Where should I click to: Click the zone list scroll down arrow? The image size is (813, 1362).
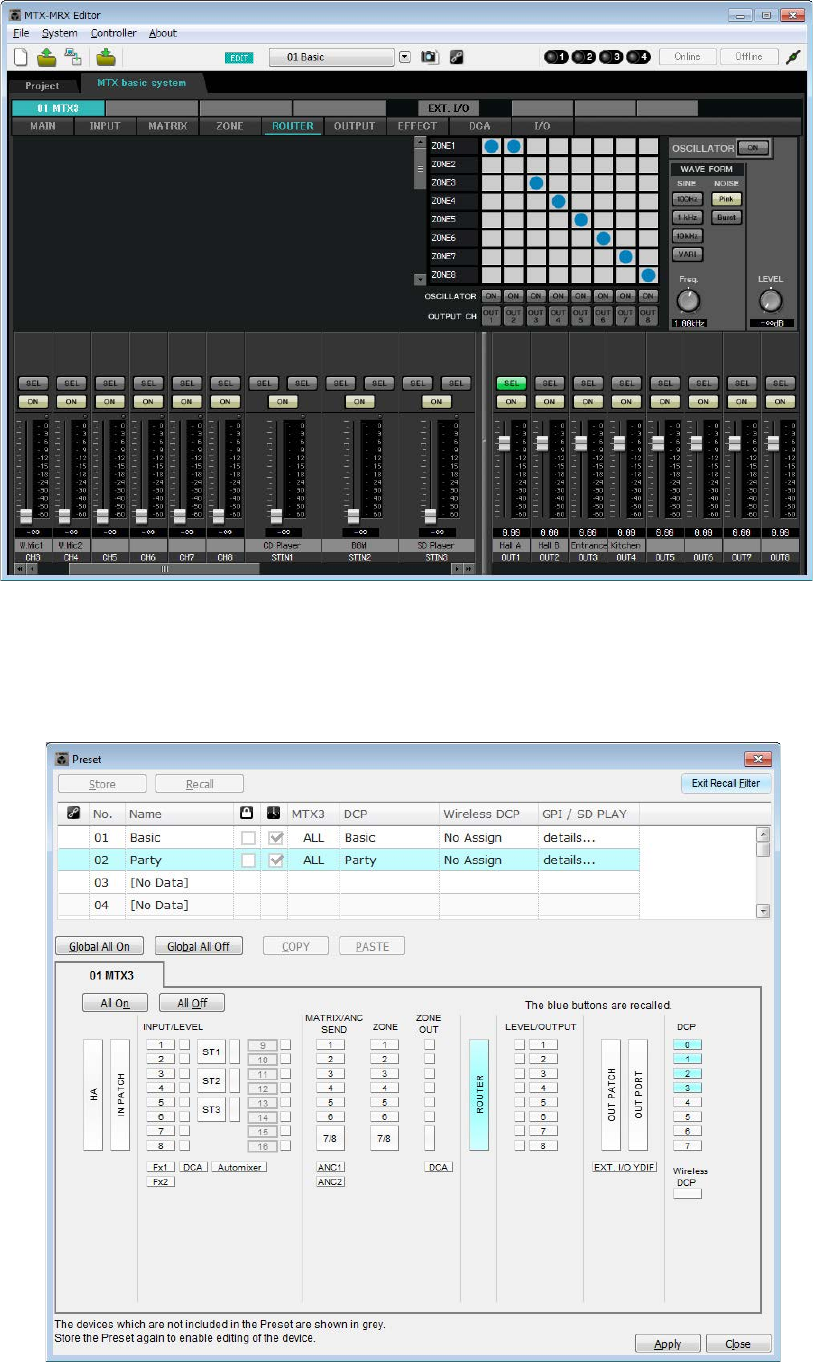coord(420,280)
